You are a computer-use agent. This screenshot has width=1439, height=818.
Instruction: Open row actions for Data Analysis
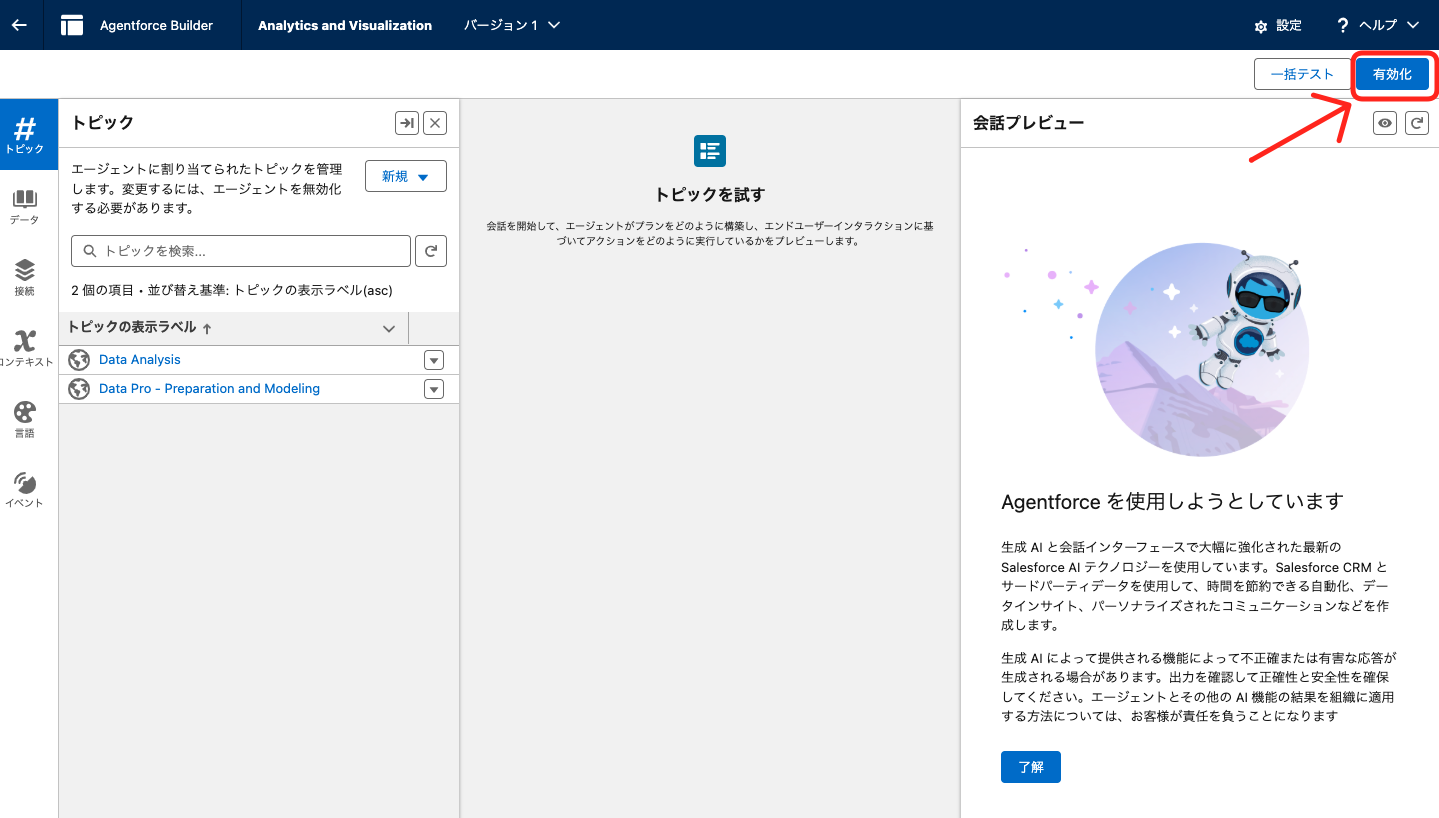[434, 360]
